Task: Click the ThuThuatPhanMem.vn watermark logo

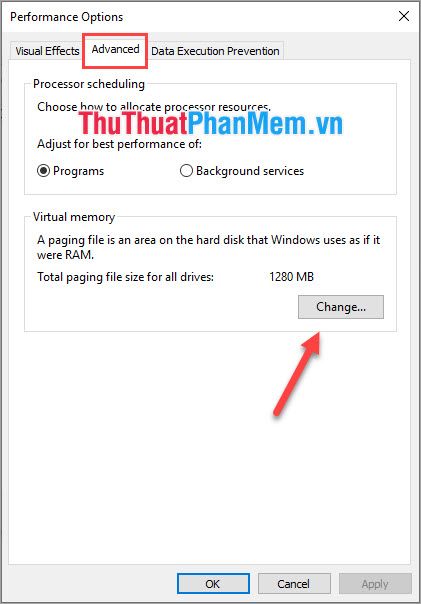Action: click(x=210, y=123)
